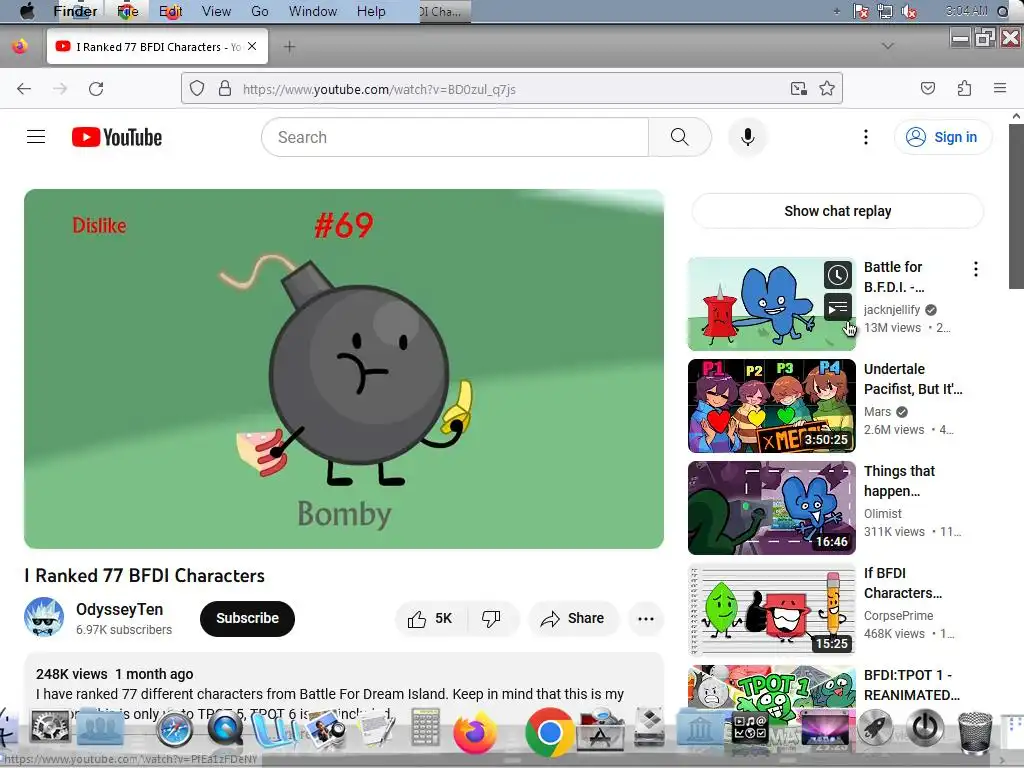Reload the page with refresh icon
This screenshot has width=1024, height=768.
(x=96, y=89)
